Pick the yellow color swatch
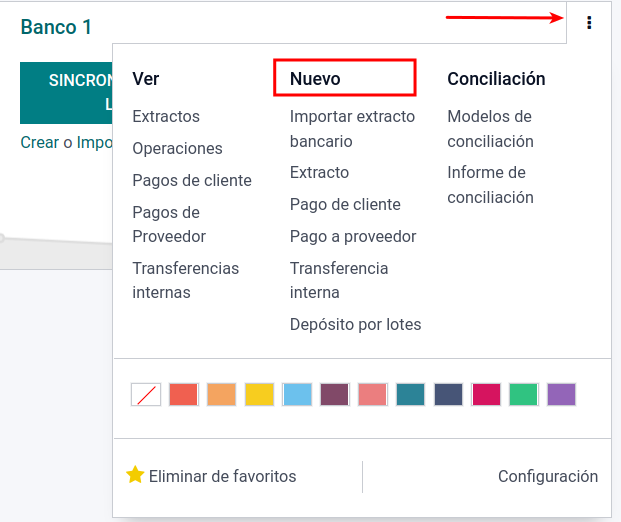The width and height of the screenshot is (621, 522). click(260, 394)
